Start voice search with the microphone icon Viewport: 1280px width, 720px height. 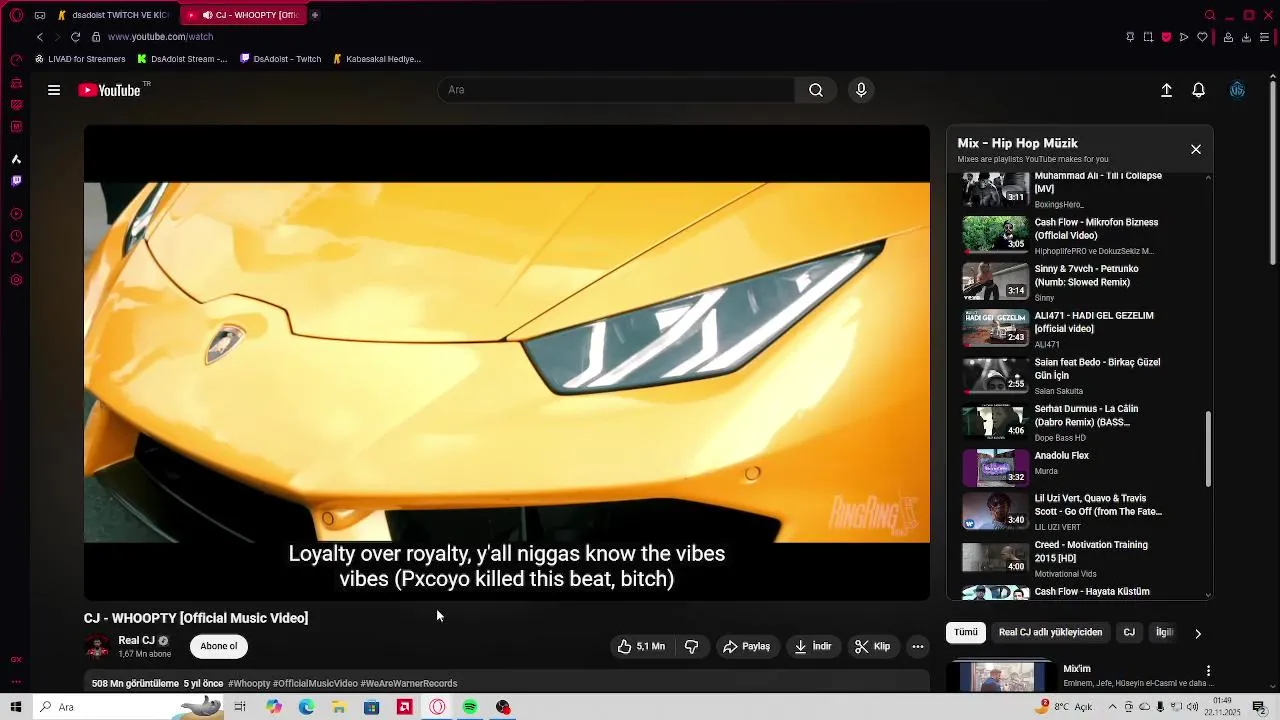click(x=861, y=90)
